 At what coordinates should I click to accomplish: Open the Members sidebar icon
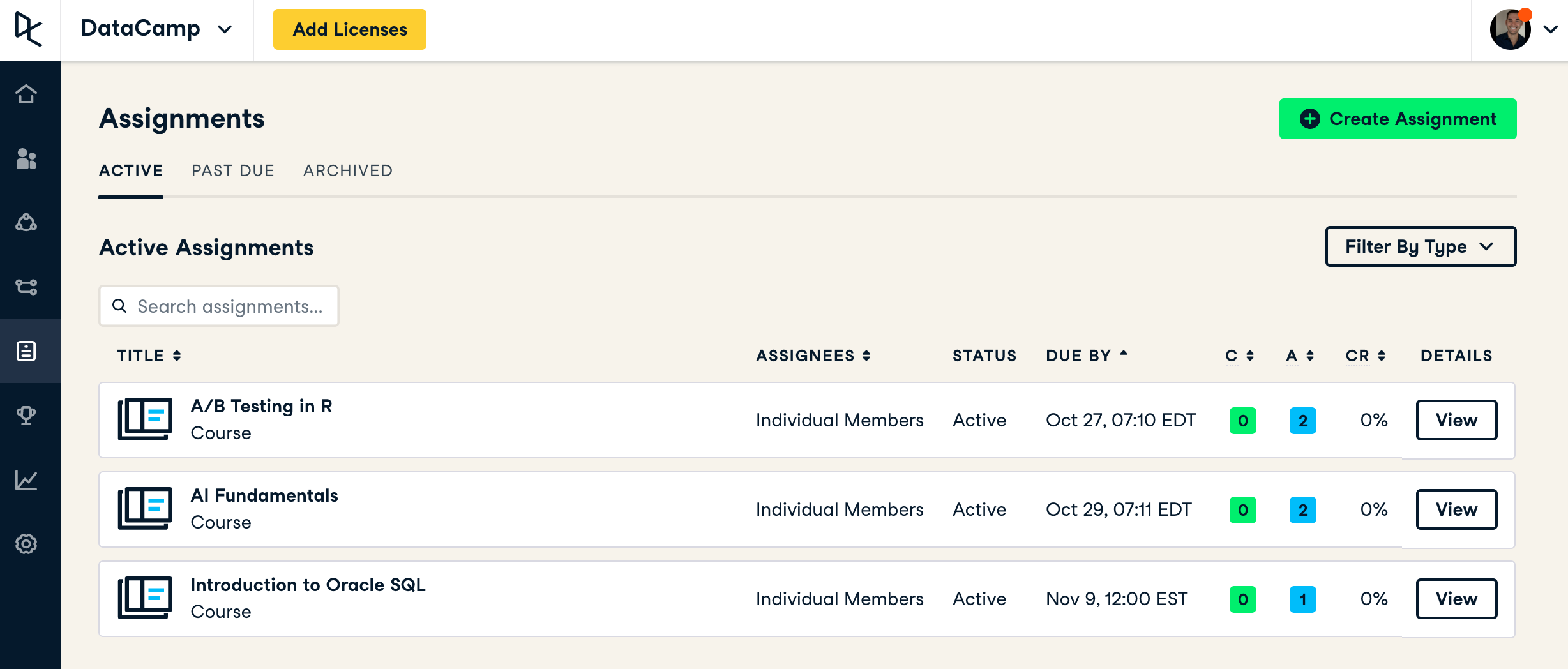point(26,158)
